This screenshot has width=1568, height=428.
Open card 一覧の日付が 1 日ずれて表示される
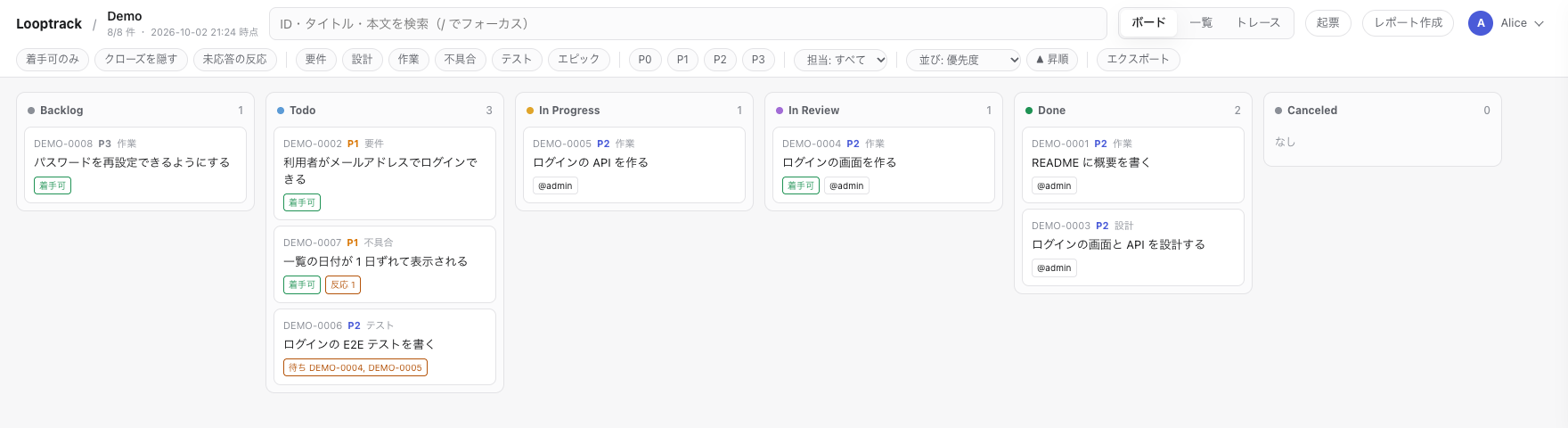click(385, 264)
